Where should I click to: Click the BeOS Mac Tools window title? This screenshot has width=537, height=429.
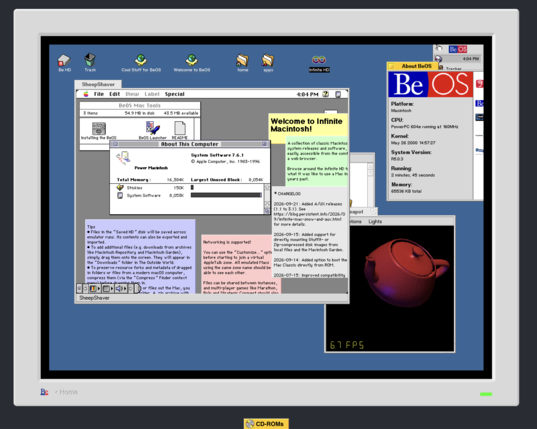[139, 105]
